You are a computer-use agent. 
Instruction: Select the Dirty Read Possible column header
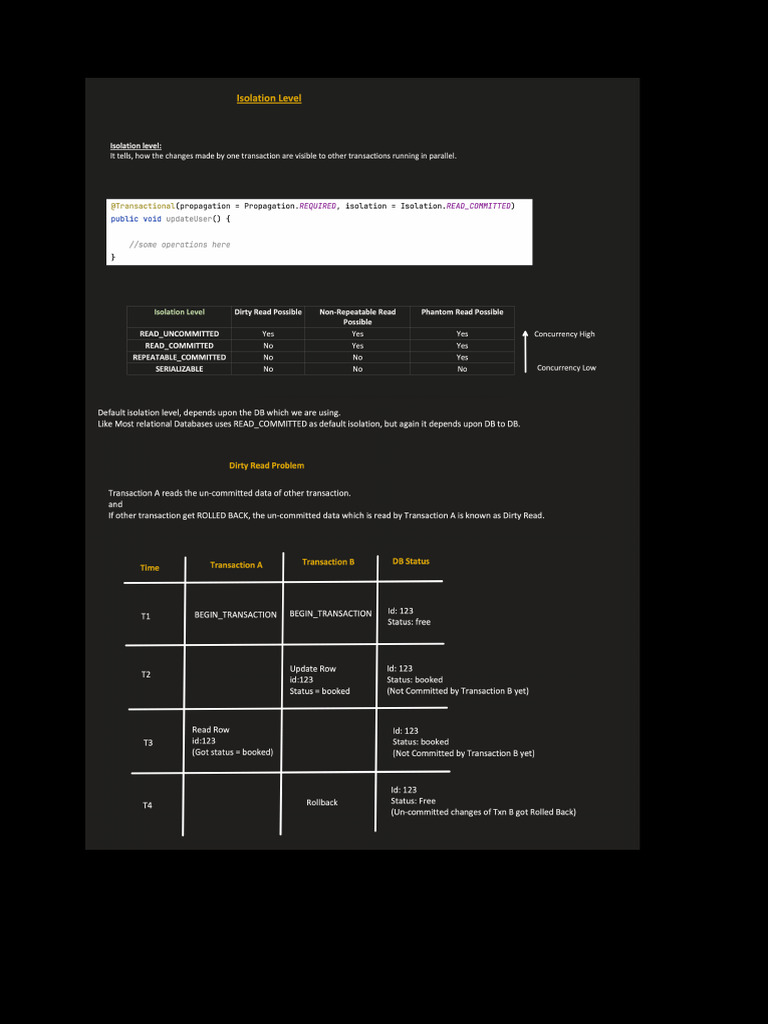pos(268,312)
